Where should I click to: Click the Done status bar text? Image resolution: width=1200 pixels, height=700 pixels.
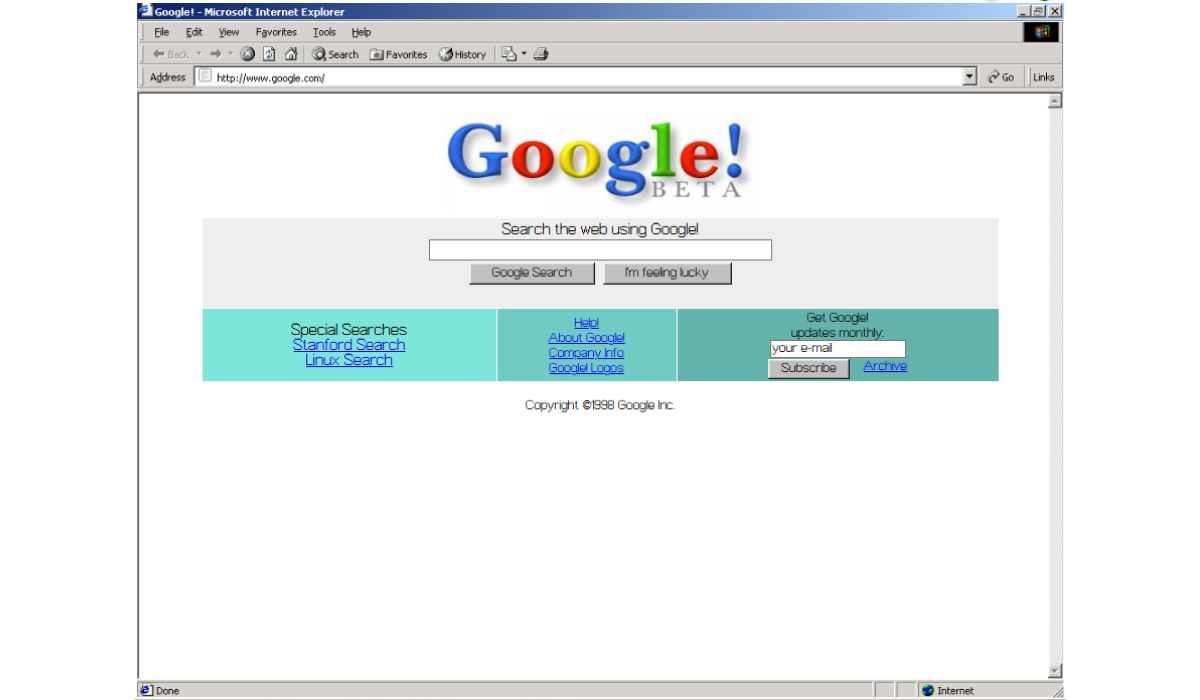(x=168, y=691)
